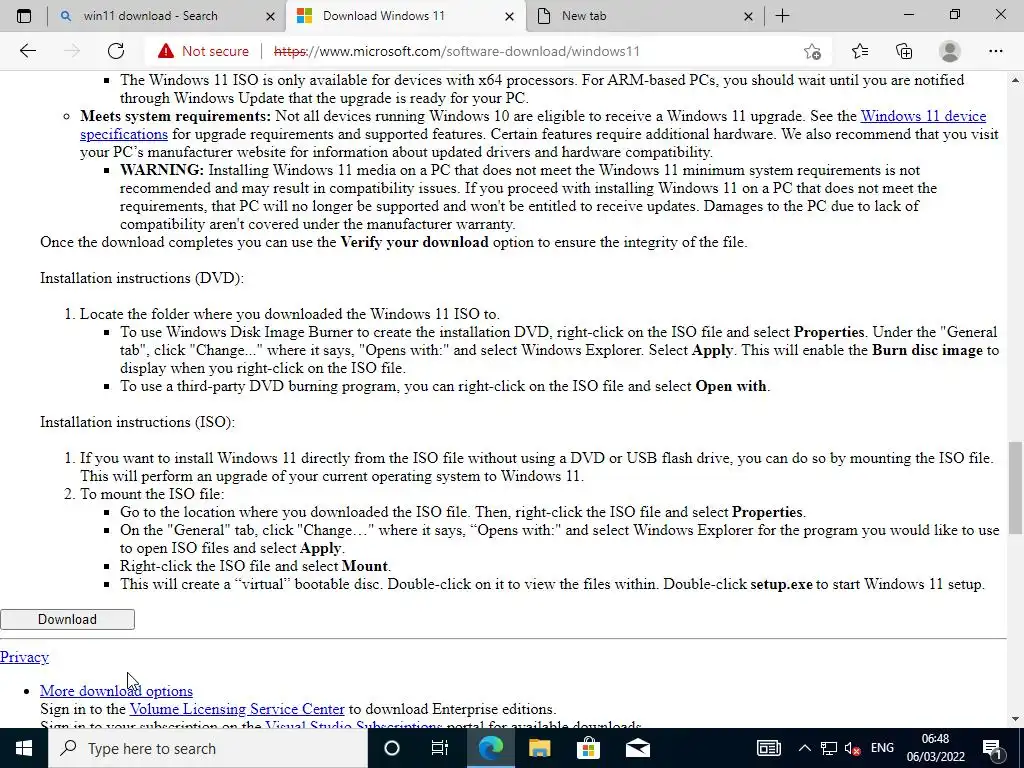This screenshot has height=768, width=1024.
Task: Go back to the previous page
Action: click(27, 51)
